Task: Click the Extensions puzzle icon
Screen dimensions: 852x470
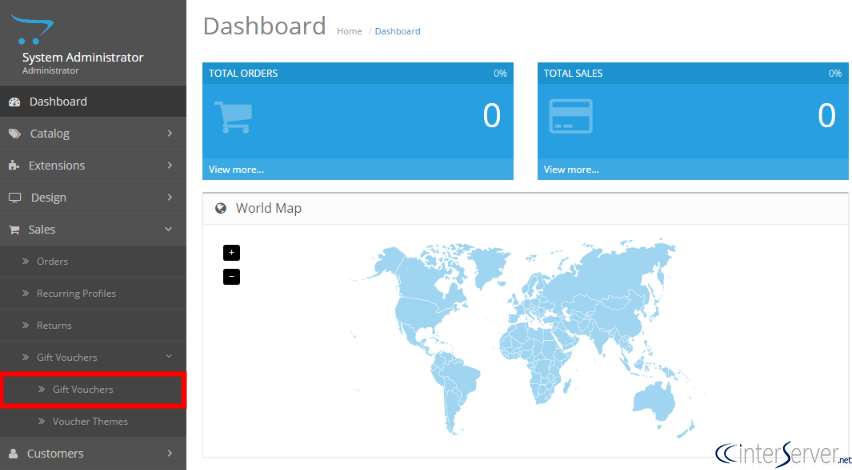Action: point(14,165)
